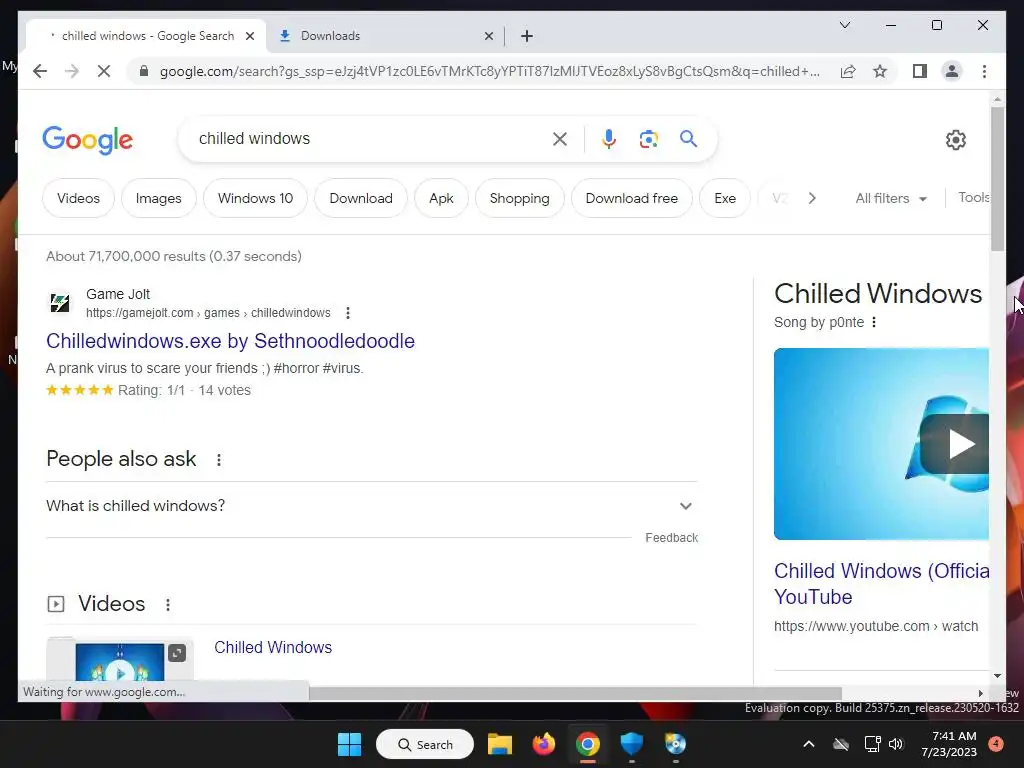Open options for Game Jolt result
Viewport: 1024px width, 768px height.
(x=348, y=313)
